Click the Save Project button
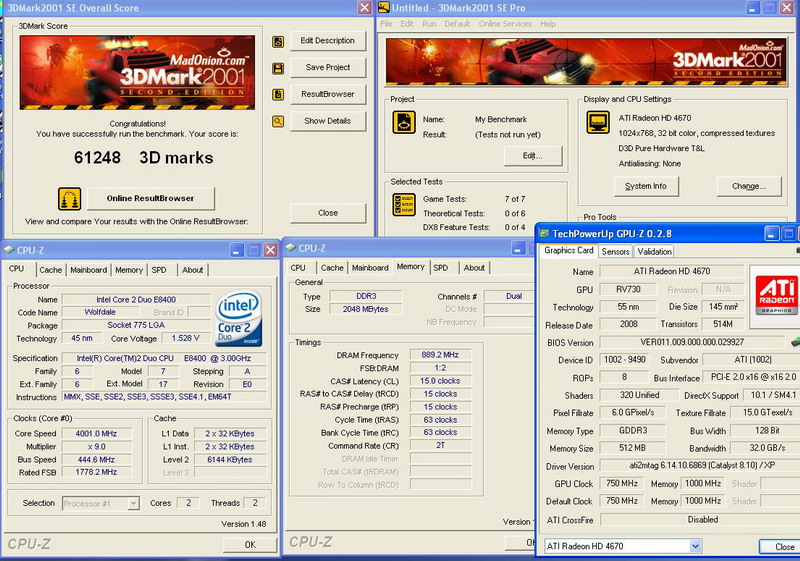 coord(328,67)
